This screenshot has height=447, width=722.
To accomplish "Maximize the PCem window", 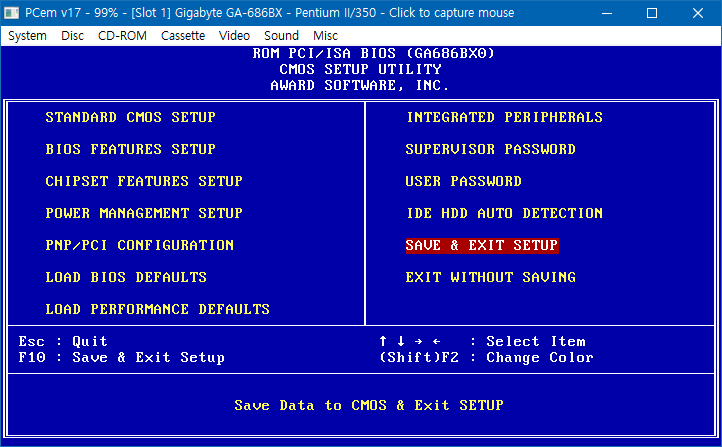I will tap(652, 13).
